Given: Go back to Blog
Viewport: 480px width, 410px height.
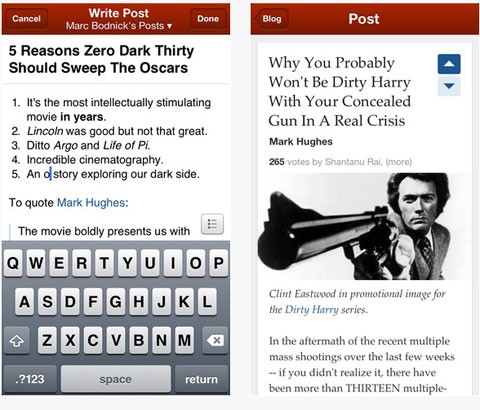Looking at the screenshot, I should (x=271, y=19).
